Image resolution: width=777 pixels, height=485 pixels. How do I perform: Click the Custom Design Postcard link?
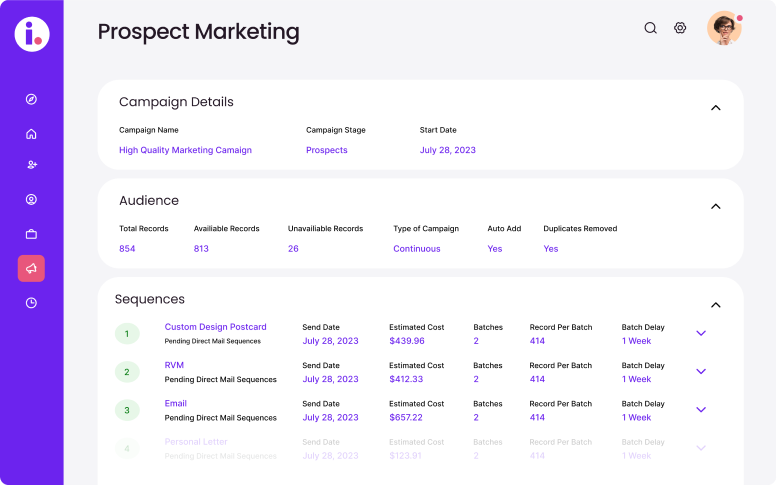pyautogui.click(x=215, y=327)
